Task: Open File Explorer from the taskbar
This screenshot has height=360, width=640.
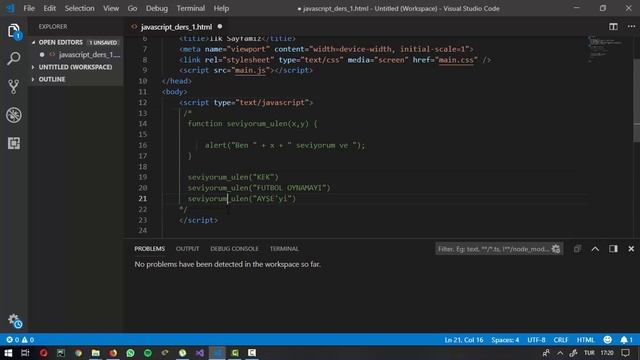Action: click(96, 353)
